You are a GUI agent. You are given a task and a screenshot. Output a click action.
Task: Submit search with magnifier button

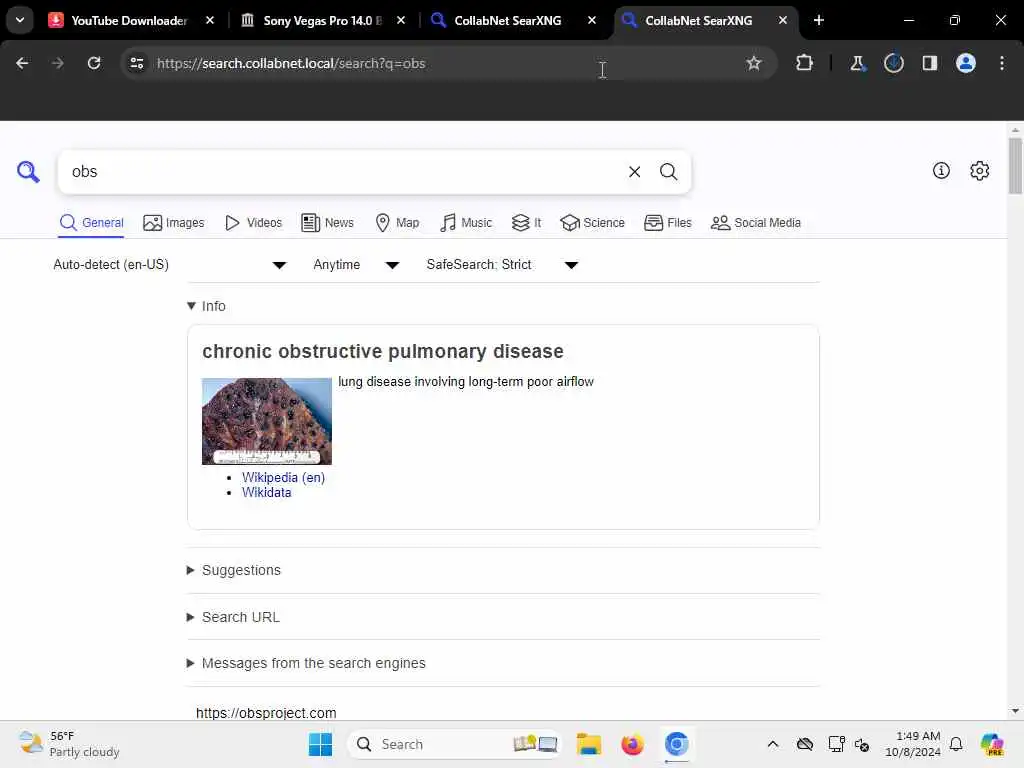(x=668, y=172)
